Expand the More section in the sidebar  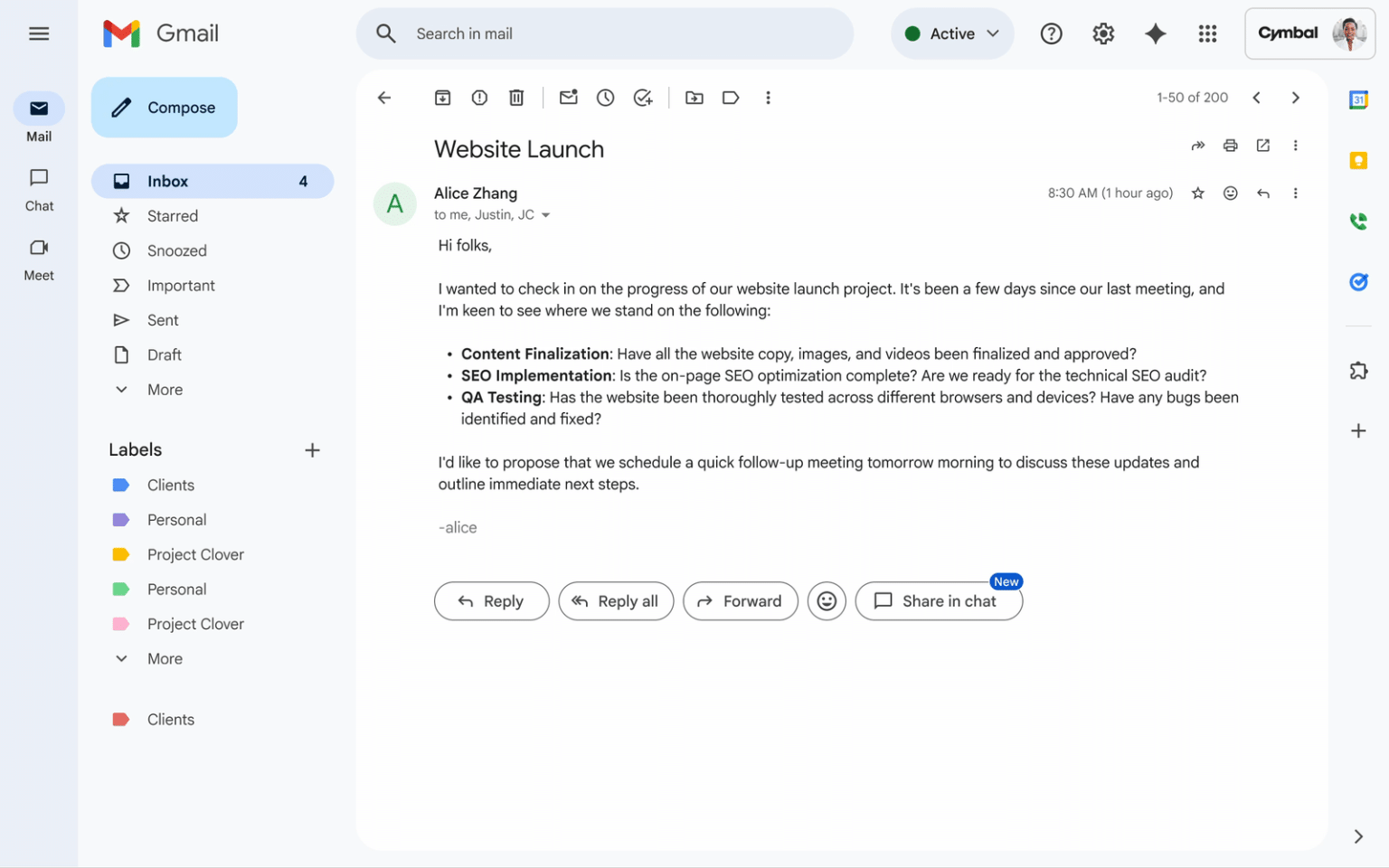pos(164,389)
